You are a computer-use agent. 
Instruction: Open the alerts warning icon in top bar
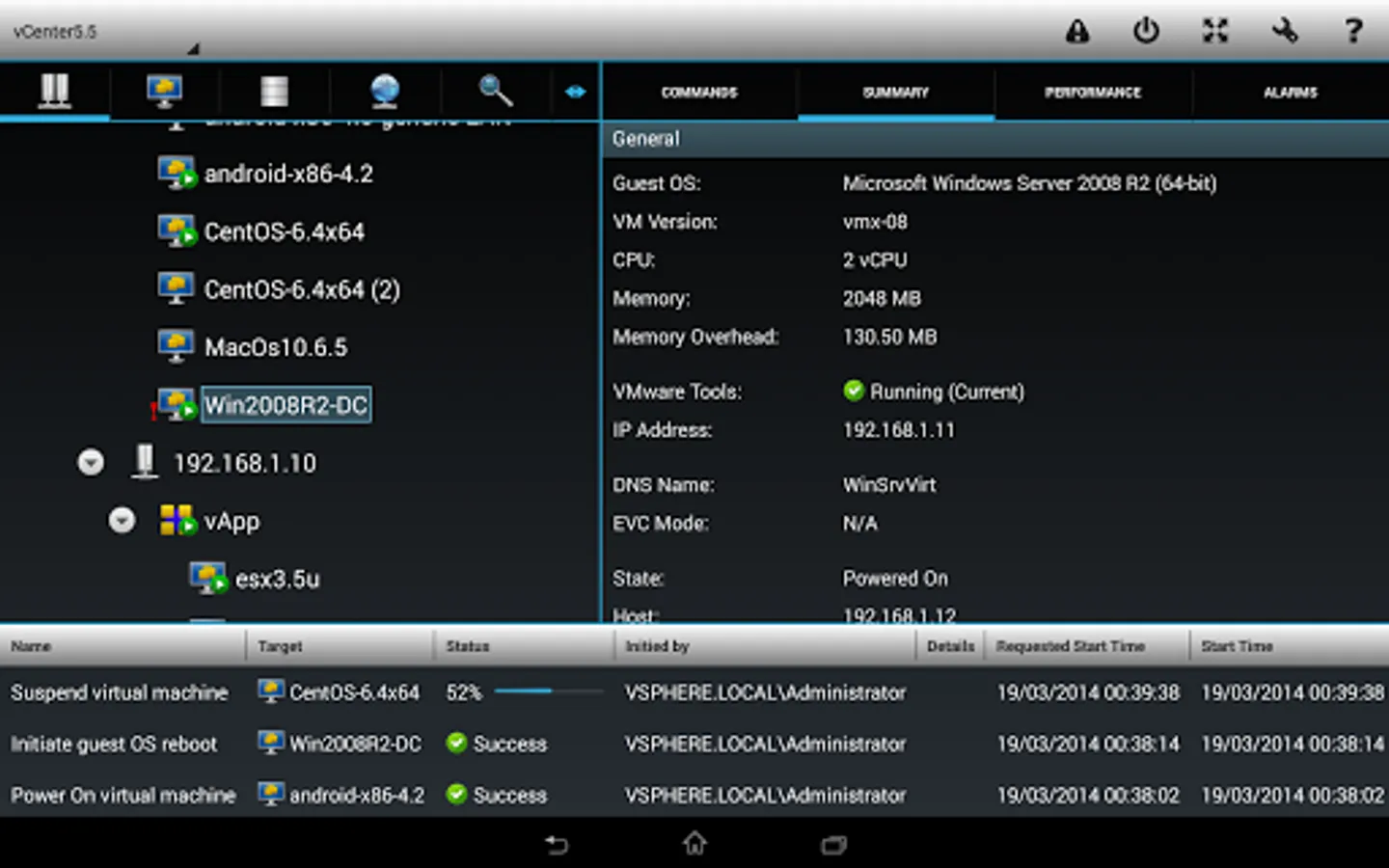tap(1077, 31)
